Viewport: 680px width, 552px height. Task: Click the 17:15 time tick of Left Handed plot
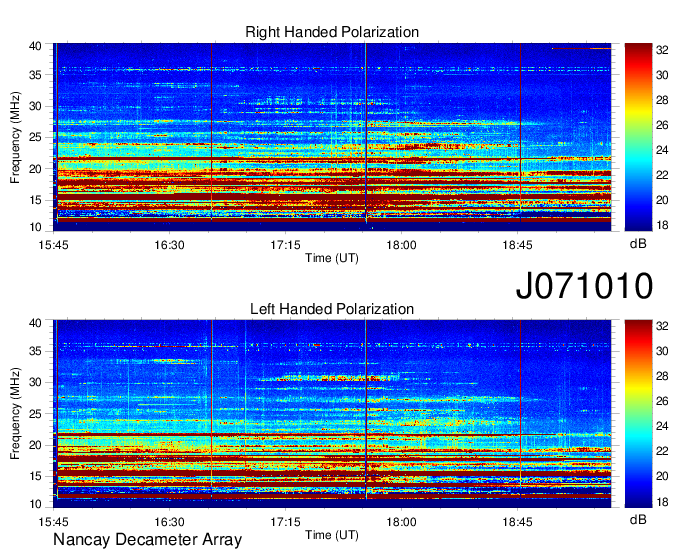285,522
